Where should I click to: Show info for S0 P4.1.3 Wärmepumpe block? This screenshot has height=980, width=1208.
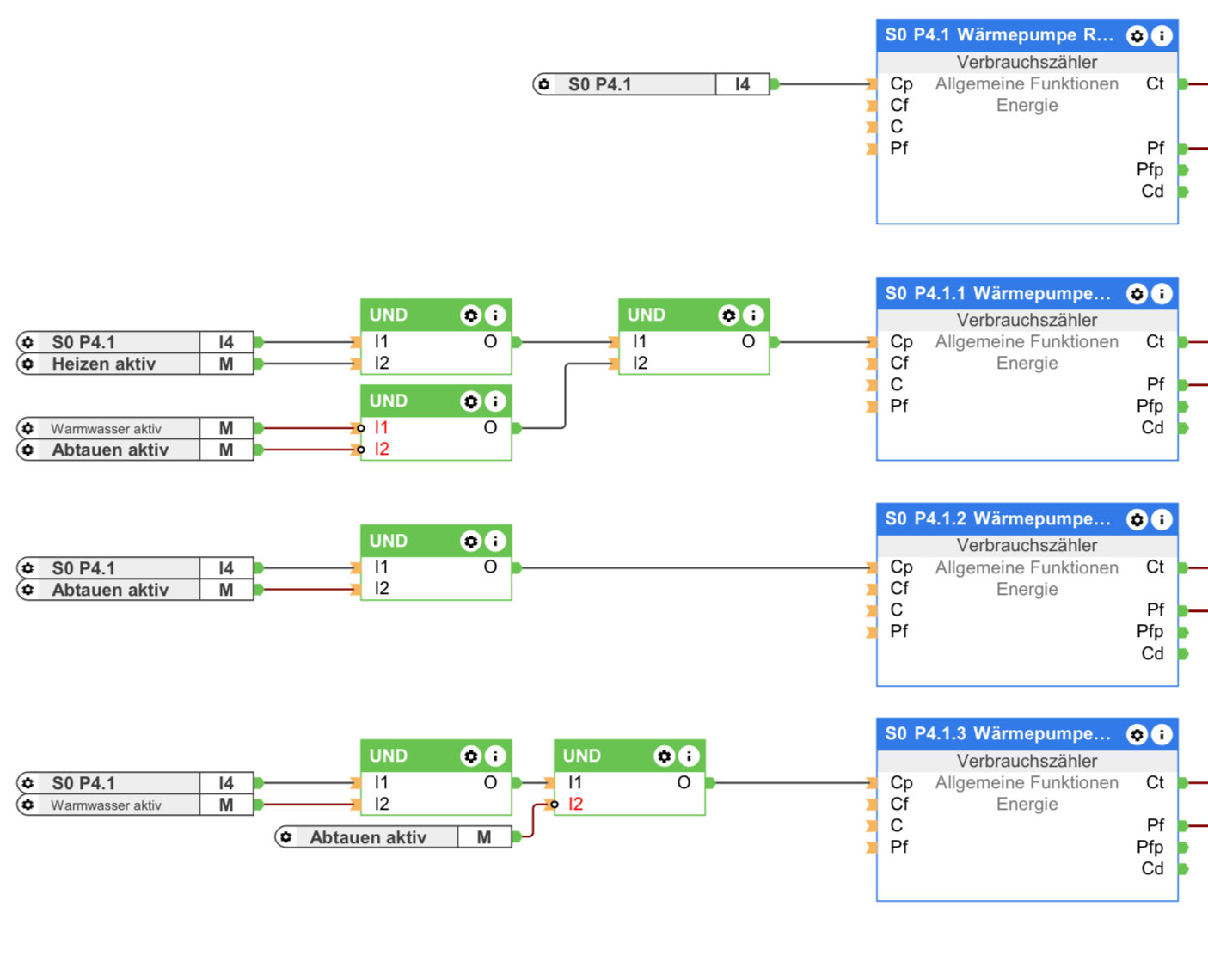[x=1162, y=735]
